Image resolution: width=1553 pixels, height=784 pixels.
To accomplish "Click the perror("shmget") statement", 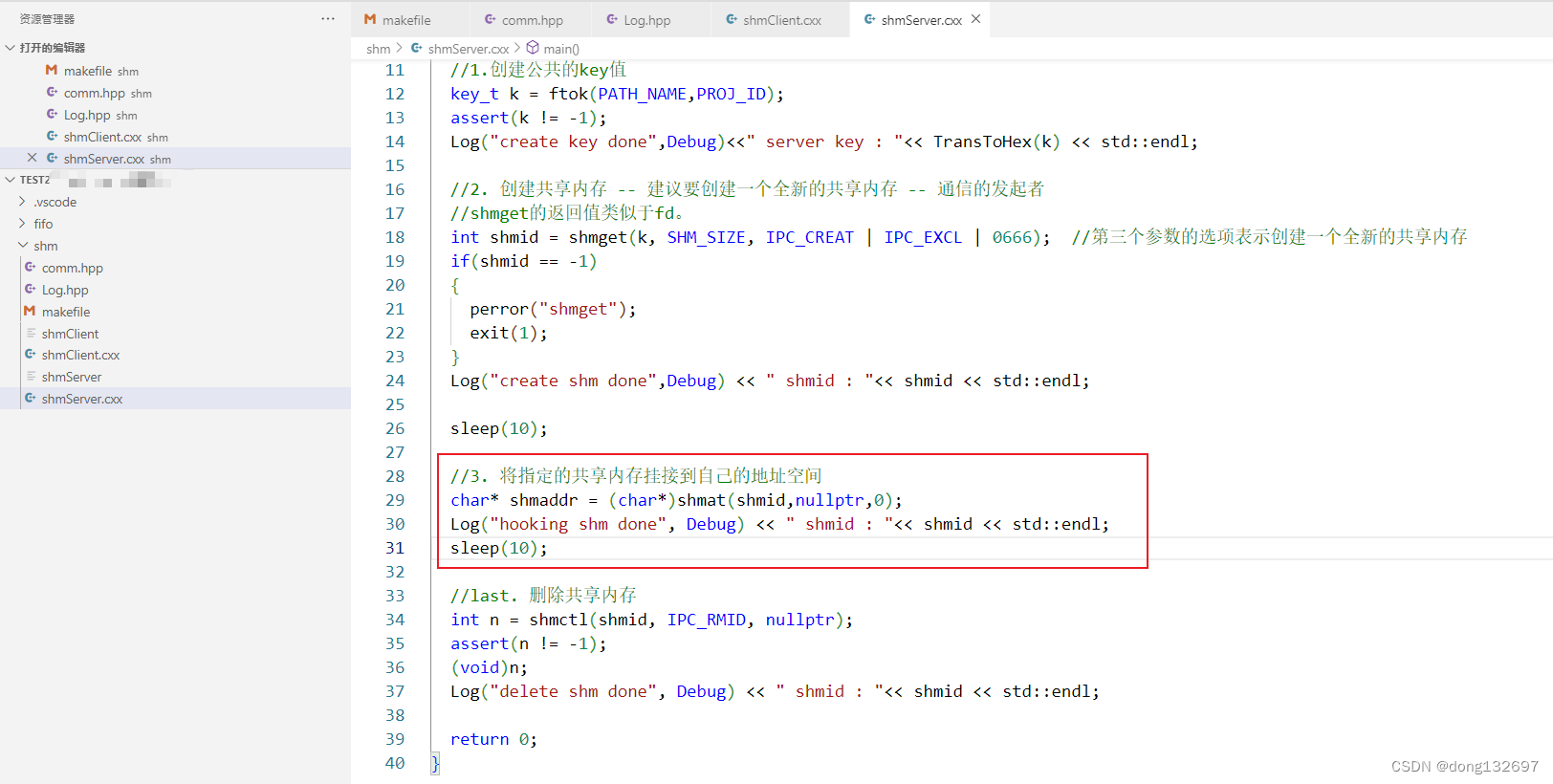I will (x=553, y=309).
